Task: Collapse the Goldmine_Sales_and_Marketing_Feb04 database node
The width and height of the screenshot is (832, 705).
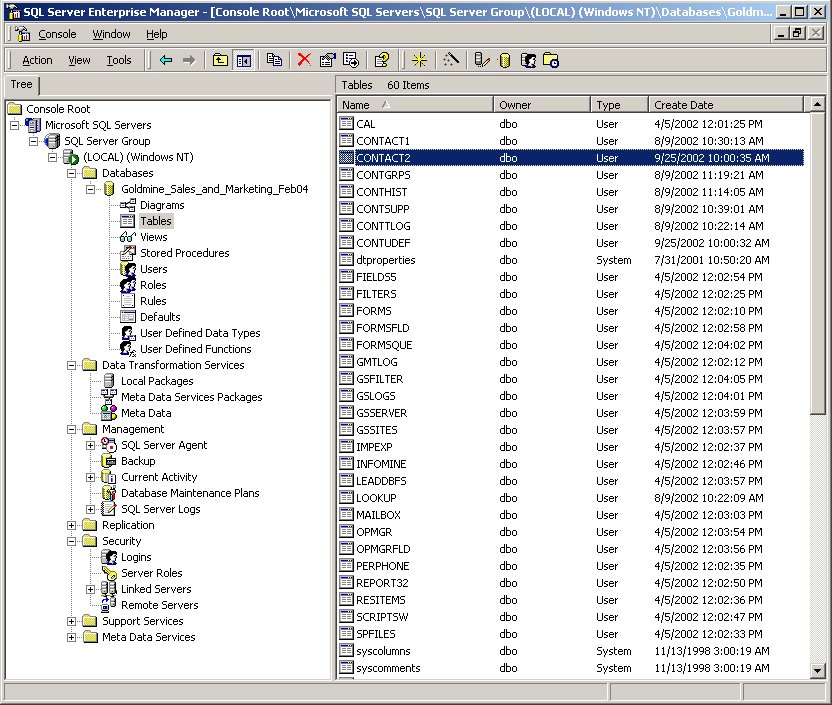Action: 91,189
